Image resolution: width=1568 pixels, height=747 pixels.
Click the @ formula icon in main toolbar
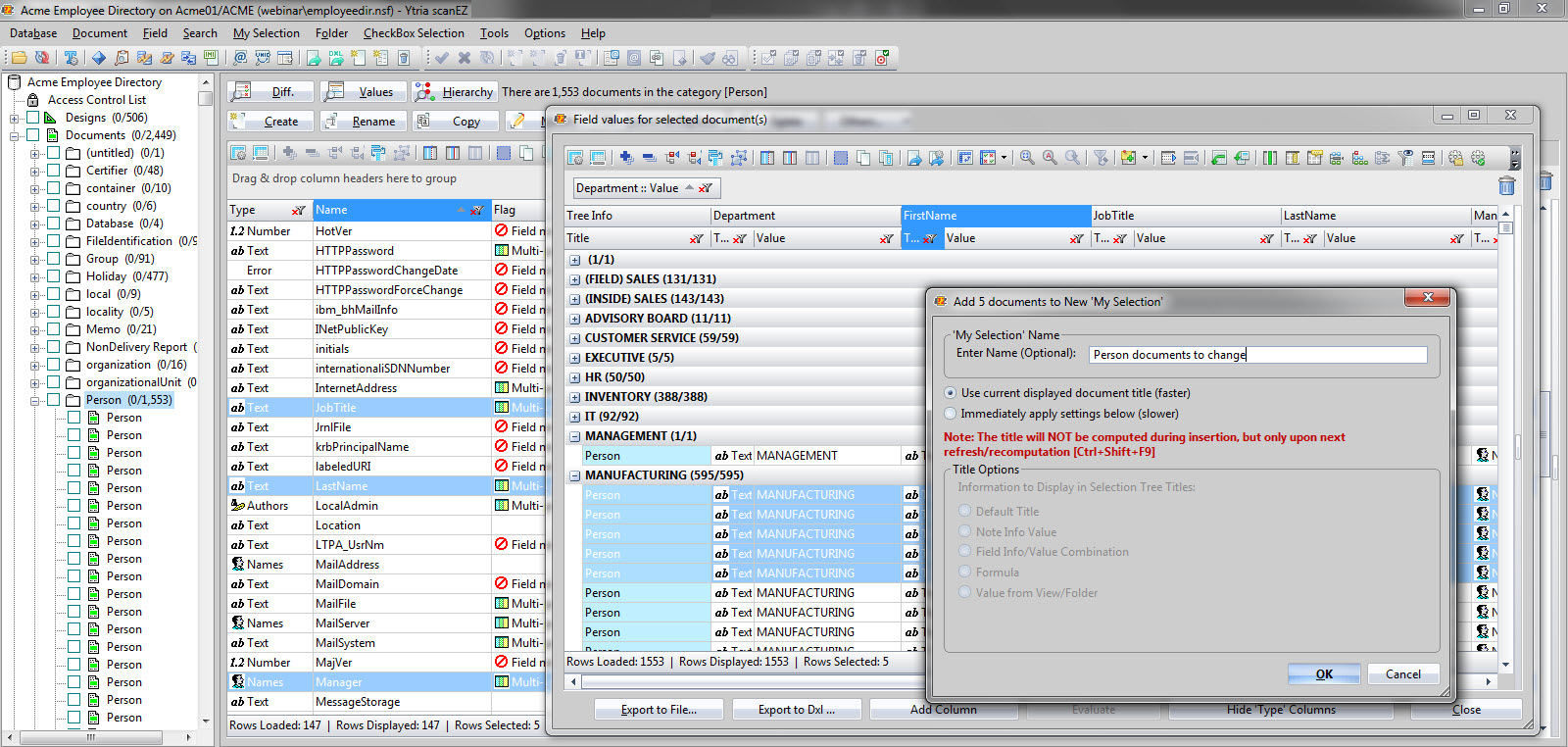point(240,58)
